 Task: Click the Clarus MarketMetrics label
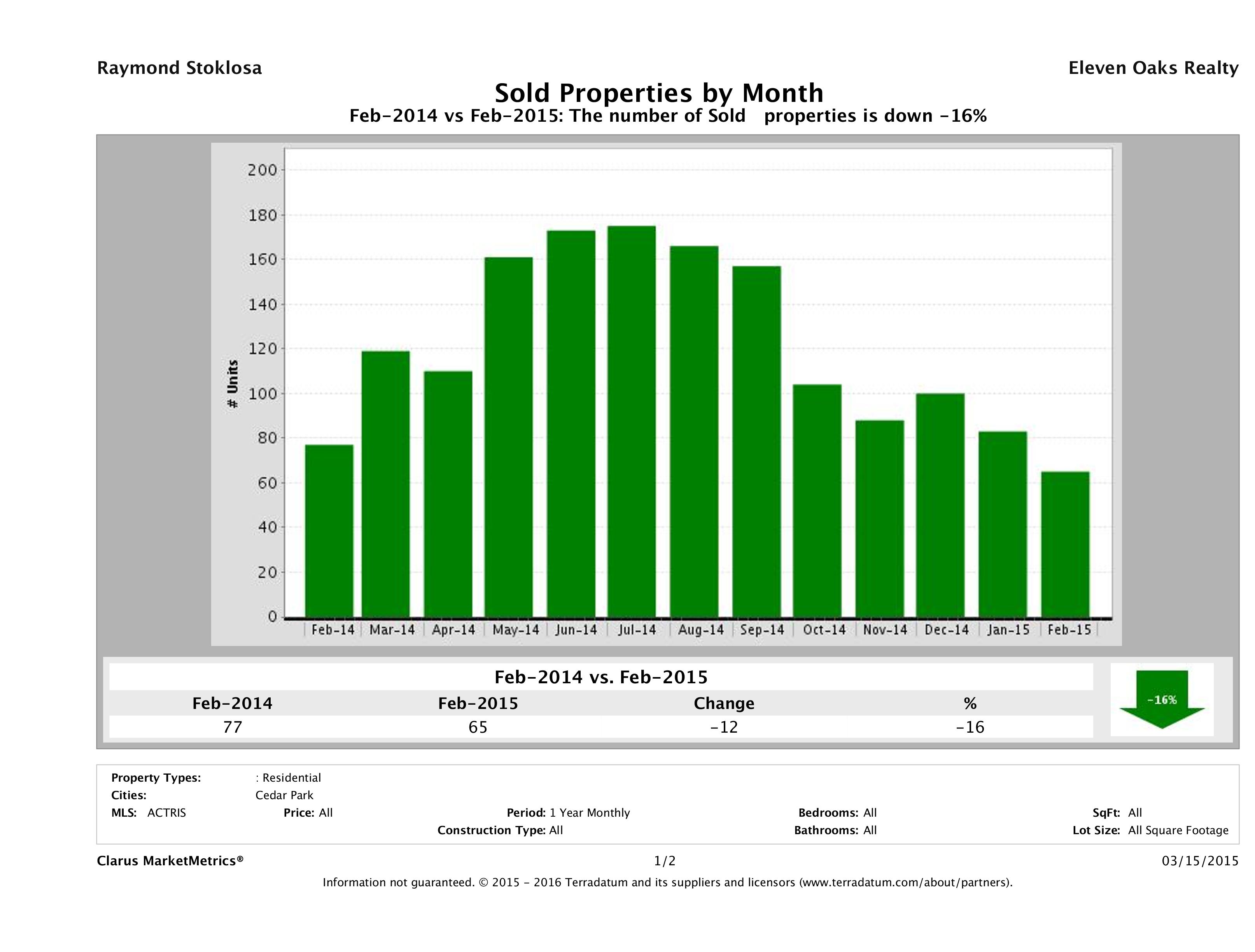click(x=170, y=861)
